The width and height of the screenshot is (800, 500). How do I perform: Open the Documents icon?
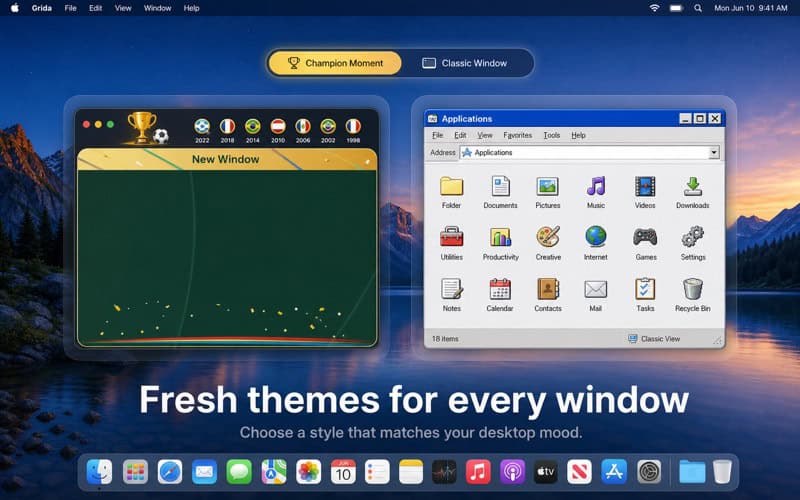(500, 192)
